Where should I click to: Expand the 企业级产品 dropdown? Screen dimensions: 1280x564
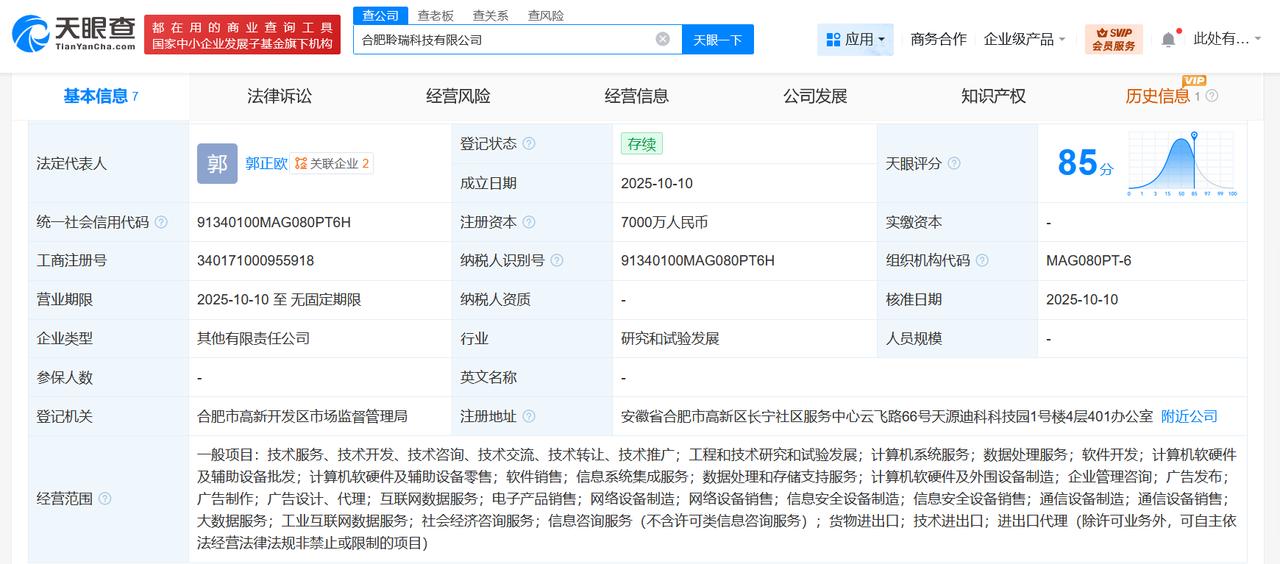(x=1024, y=39)
